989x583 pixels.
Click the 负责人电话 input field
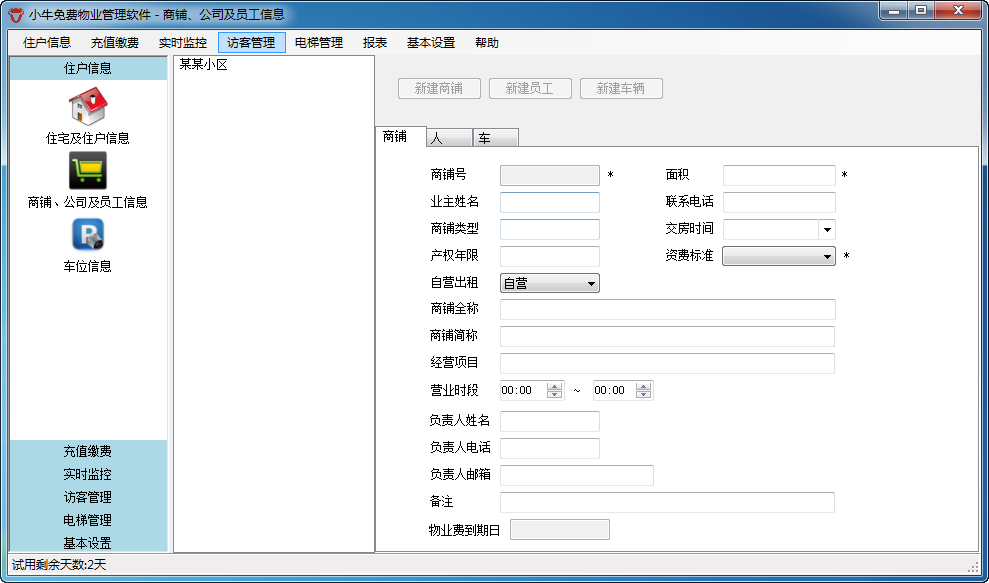[549, 448]
